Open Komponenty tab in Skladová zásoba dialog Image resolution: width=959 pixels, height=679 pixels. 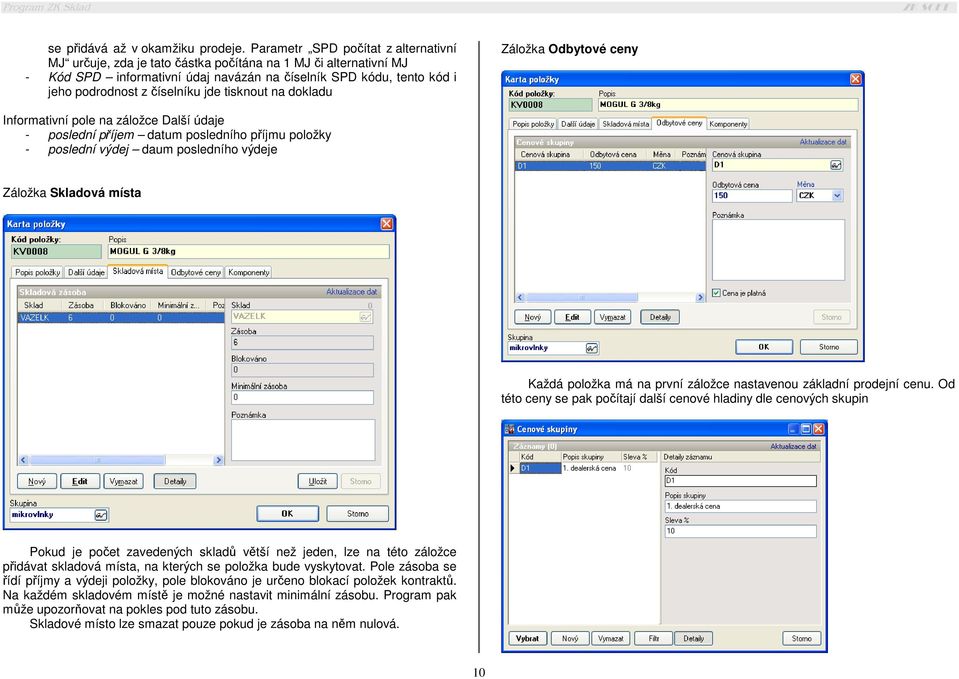tap(249, 272)
